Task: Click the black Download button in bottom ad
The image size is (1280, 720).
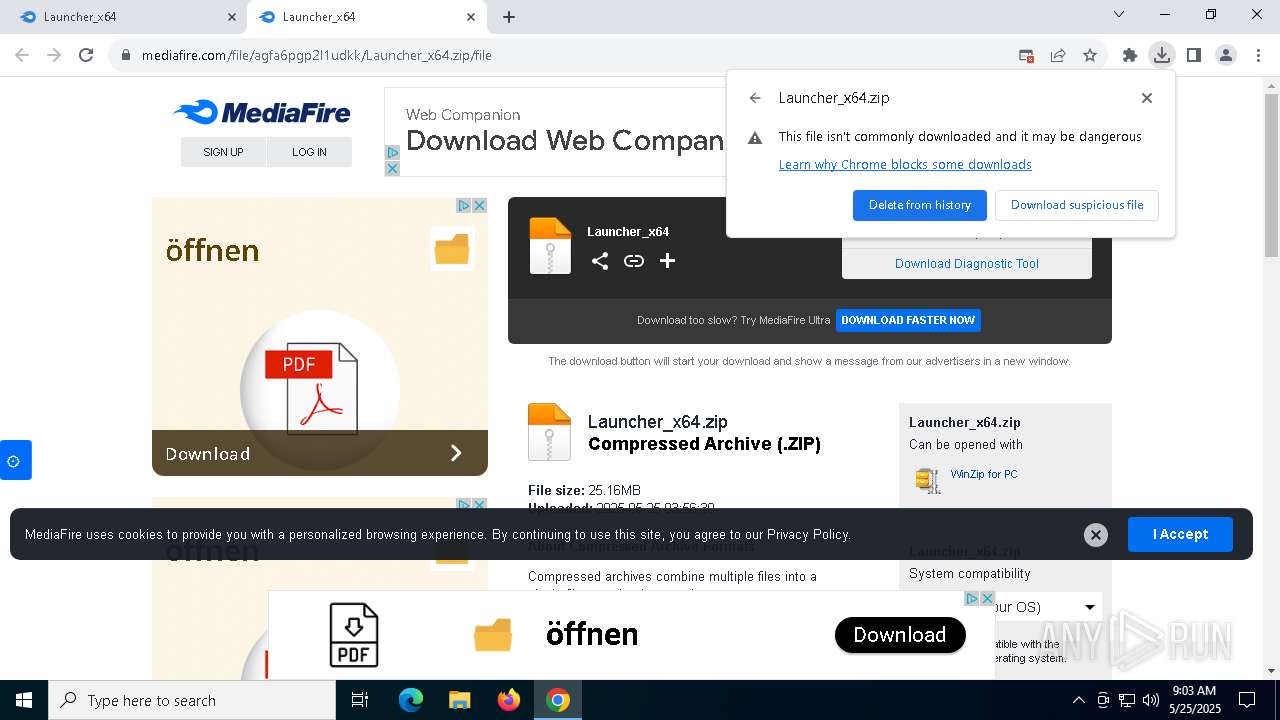Action: tap(900, 635)
